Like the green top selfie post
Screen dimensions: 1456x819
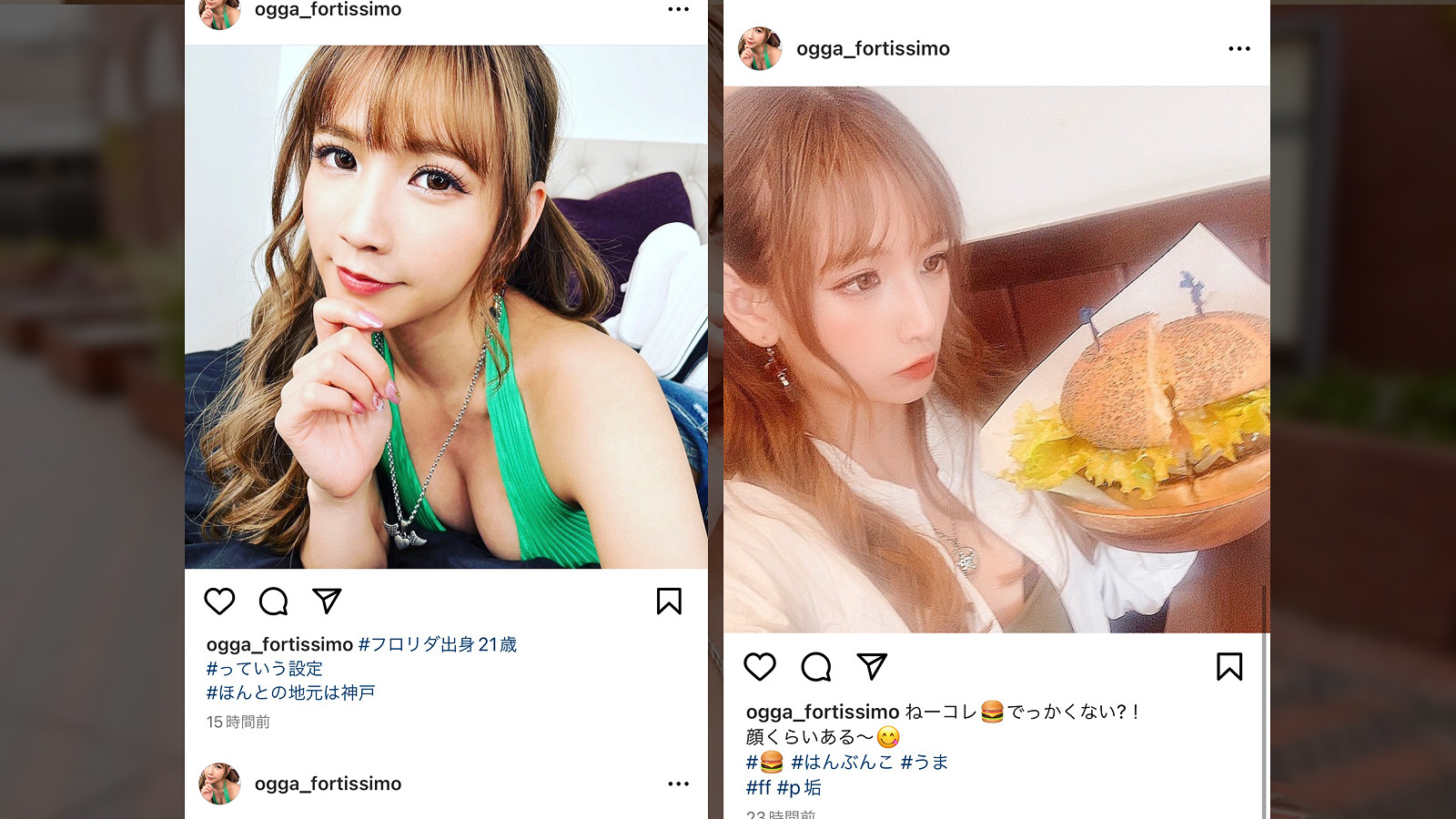219,602
